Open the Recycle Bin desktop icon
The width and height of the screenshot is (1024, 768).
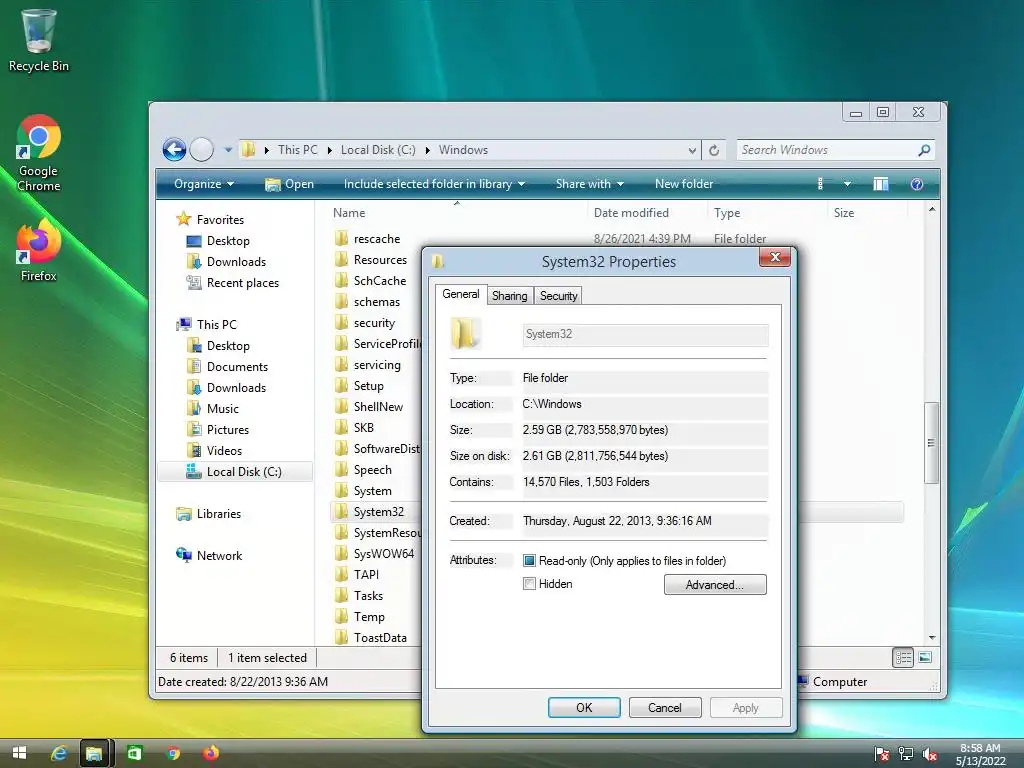[39, 40]
